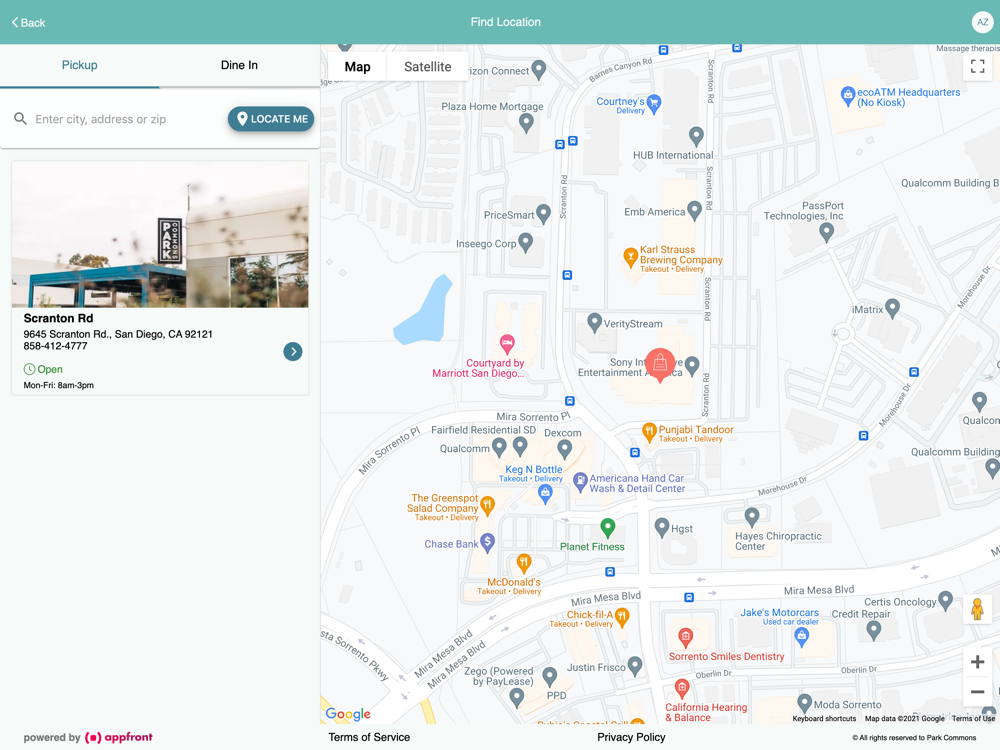Screen dimensions: 1000x750
Task: Click the HUB International map pin
Action: (696, 136)
